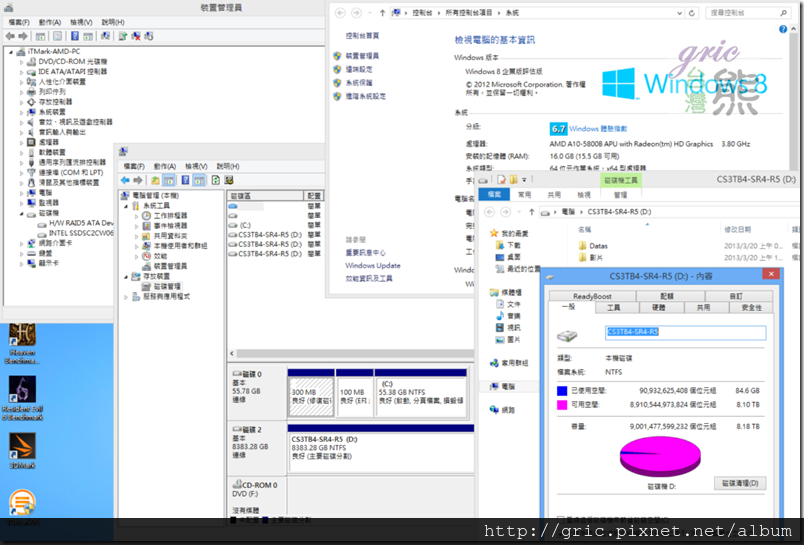804x545 pixels.
Task: Open 檔案(F) menu in Device Manager
Action: click(x=19, y=22)
